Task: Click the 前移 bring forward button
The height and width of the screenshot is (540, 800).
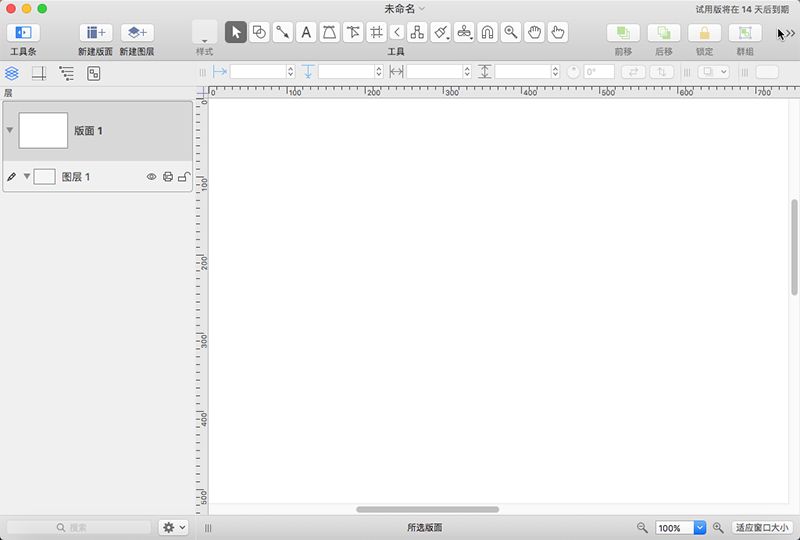Action: pos(623,33)
